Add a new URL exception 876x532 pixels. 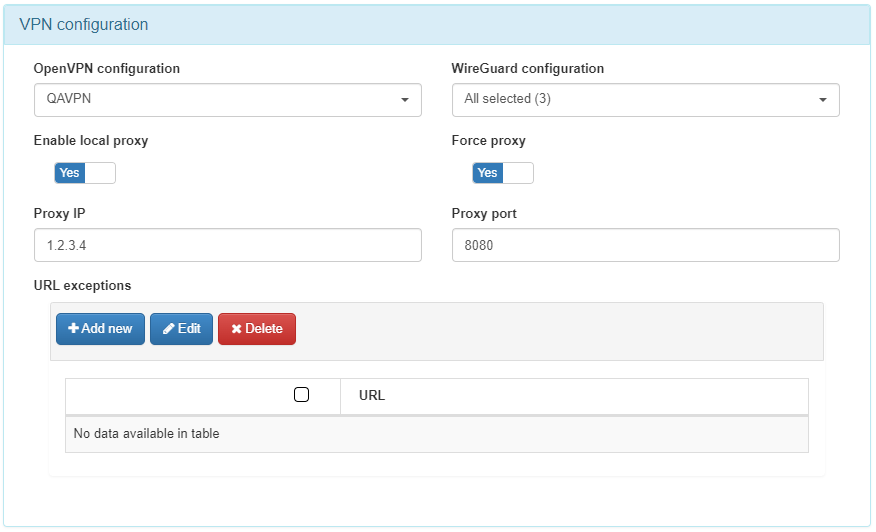coord(100,329)
